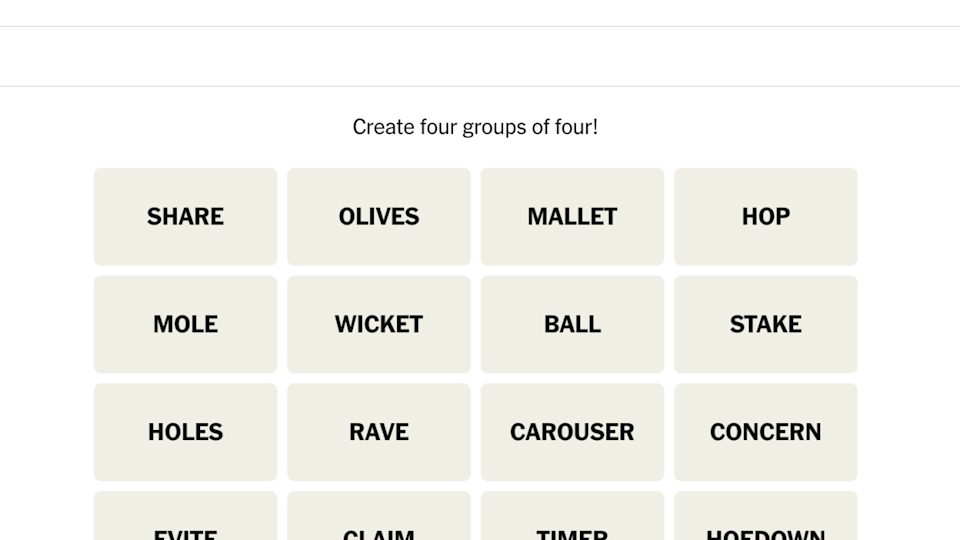This screenshot has height=540, width=960.
Task: Choose the tile directly above CONCERN
Action: (x=766, y=324)
